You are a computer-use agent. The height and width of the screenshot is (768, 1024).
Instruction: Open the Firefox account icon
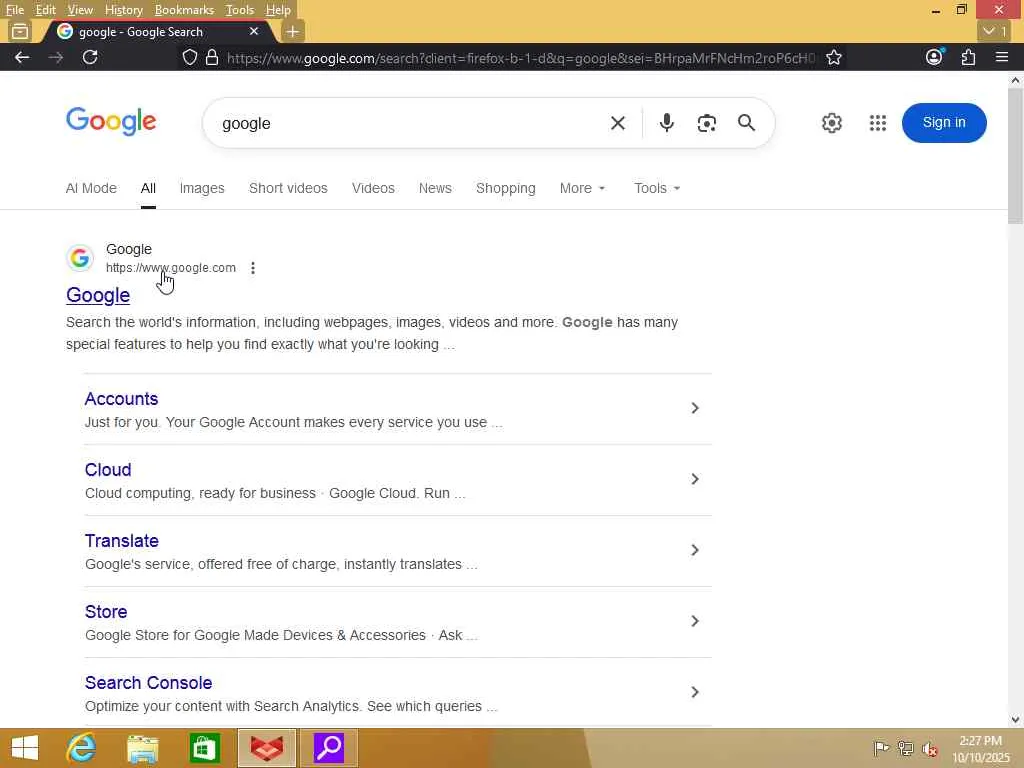point(935,57)
